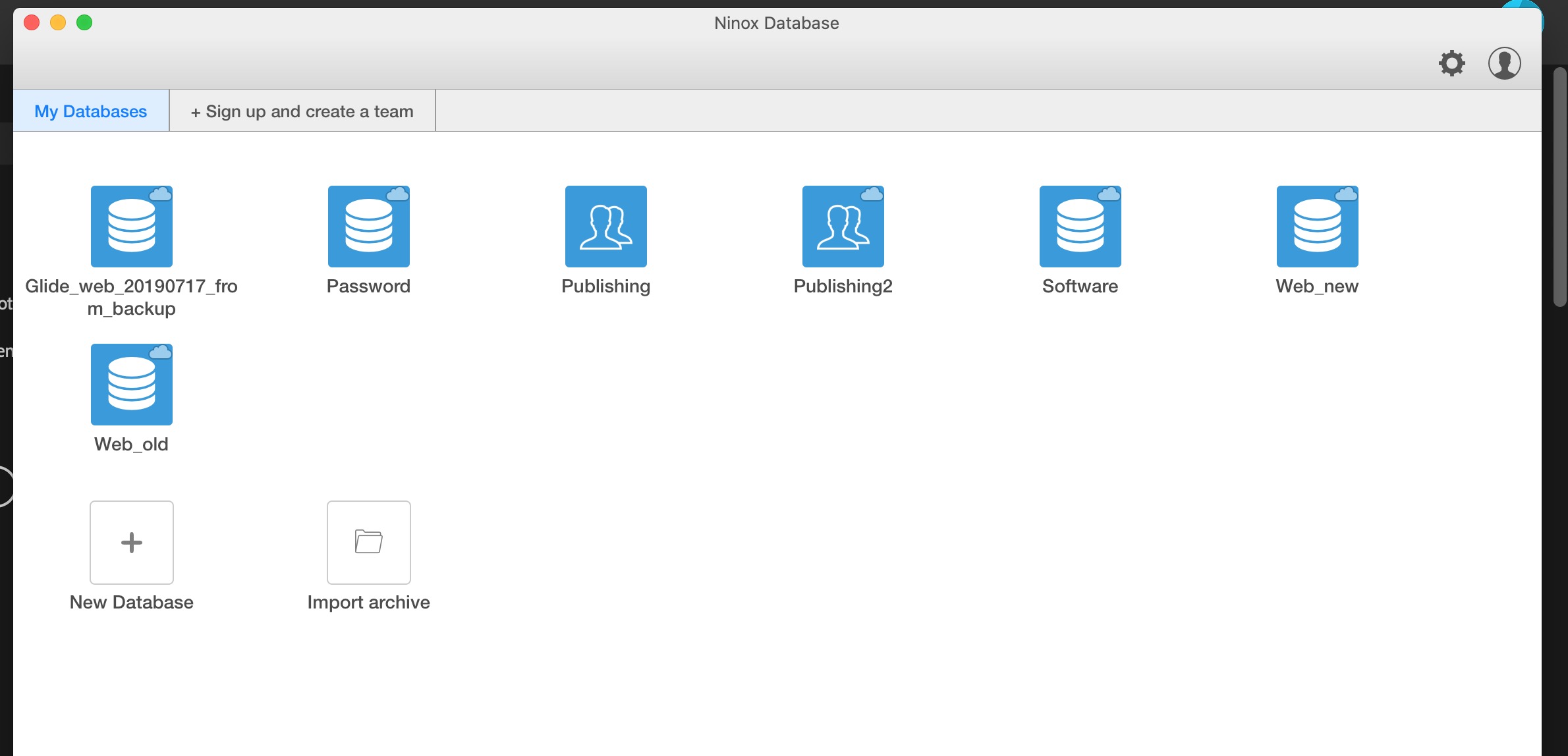
Task: Switch to the My Databases tab
Action: click(x=91, y=111)
